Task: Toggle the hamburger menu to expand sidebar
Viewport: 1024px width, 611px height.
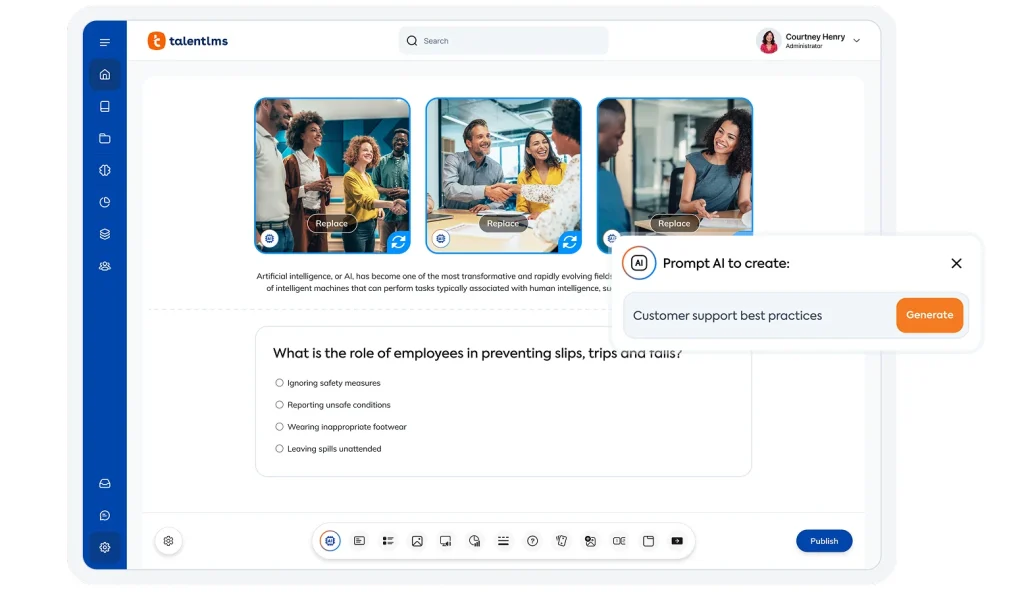Action: (x=105, y=42)
